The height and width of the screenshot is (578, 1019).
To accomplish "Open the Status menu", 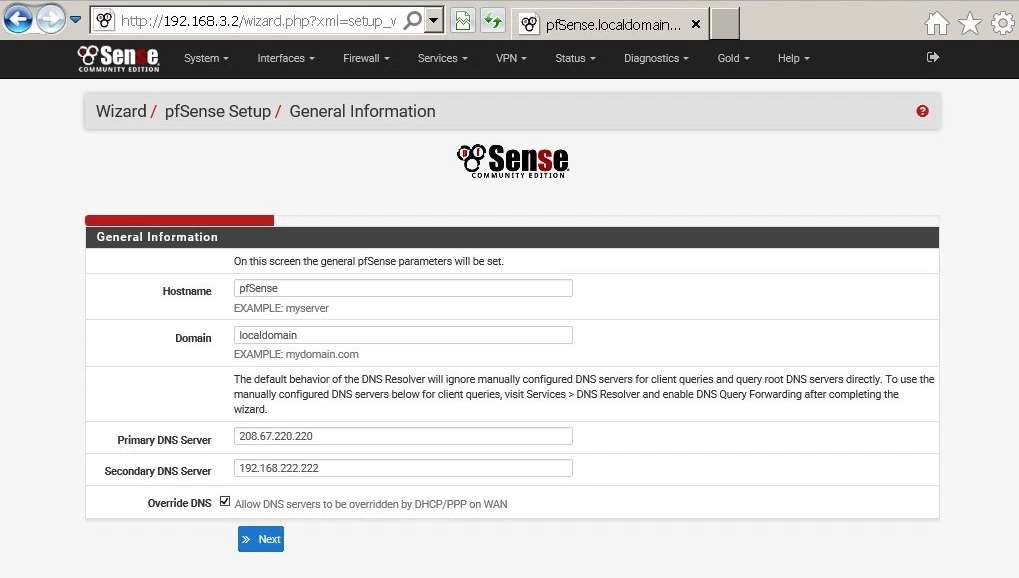I will click(575, 59).
